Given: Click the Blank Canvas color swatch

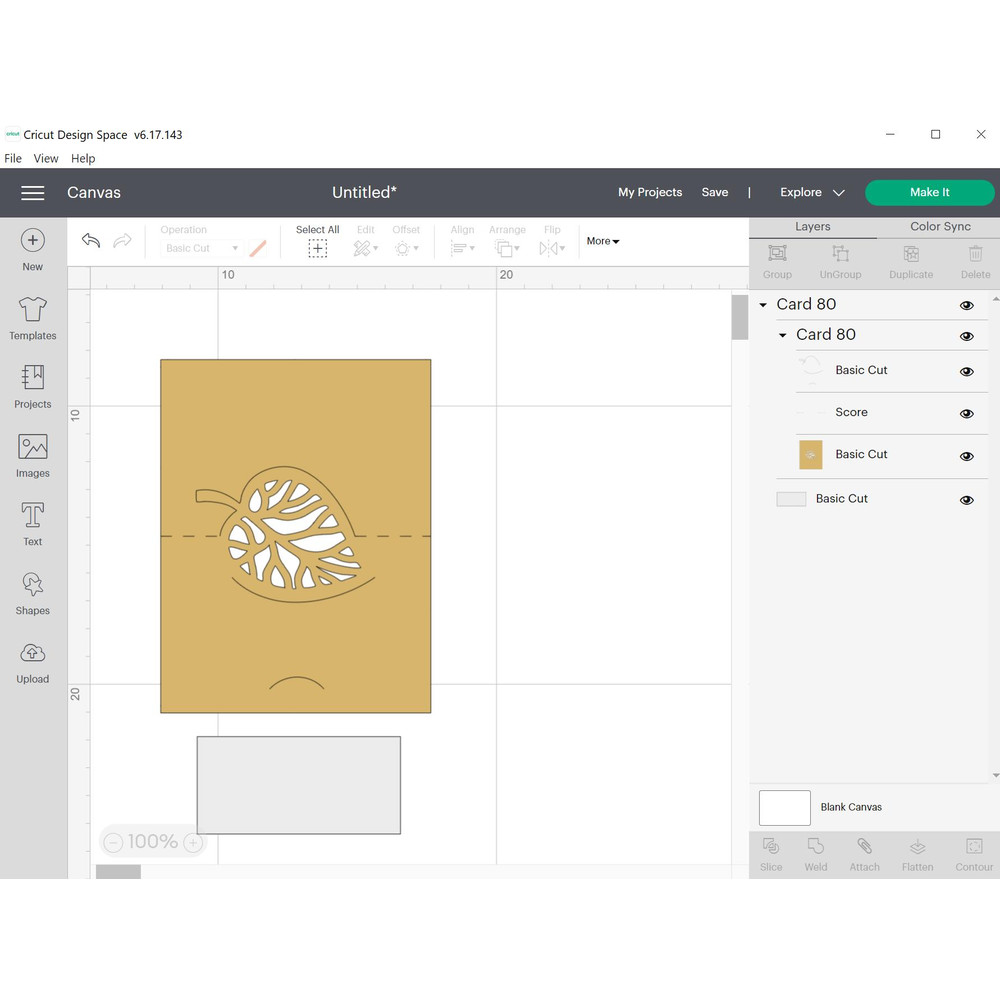Looking at the screenshot, I should 785,808.
